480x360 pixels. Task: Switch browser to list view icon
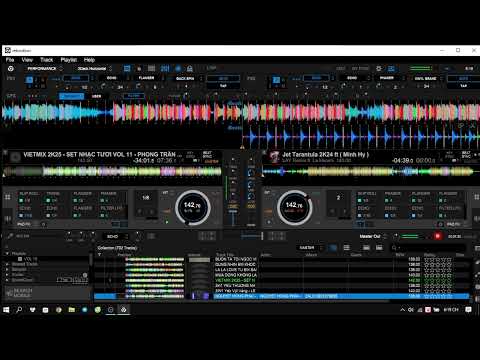(x=347, y=248)
